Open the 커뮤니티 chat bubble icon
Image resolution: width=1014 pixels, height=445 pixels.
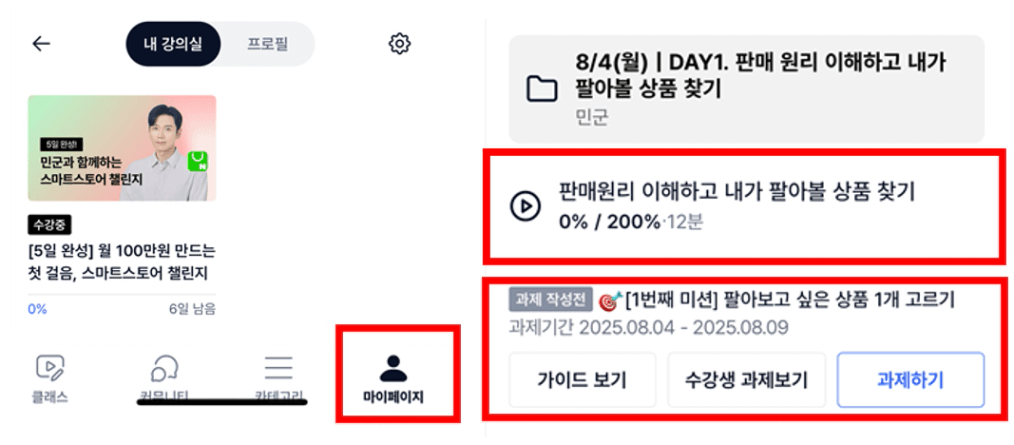(x=164, y=368)
